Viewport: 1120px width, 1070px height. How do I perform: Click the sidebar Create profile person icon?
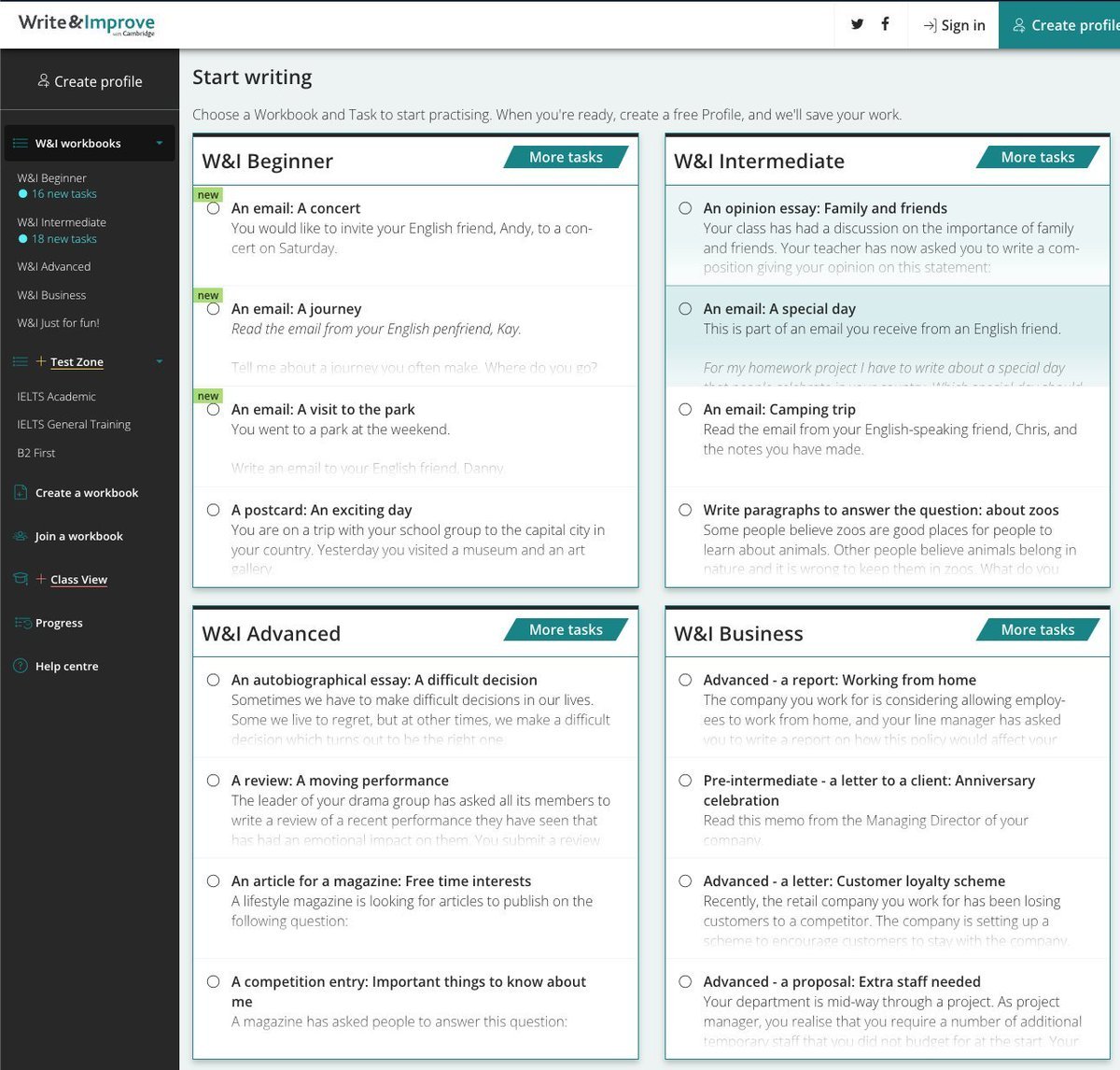[43, 81]
